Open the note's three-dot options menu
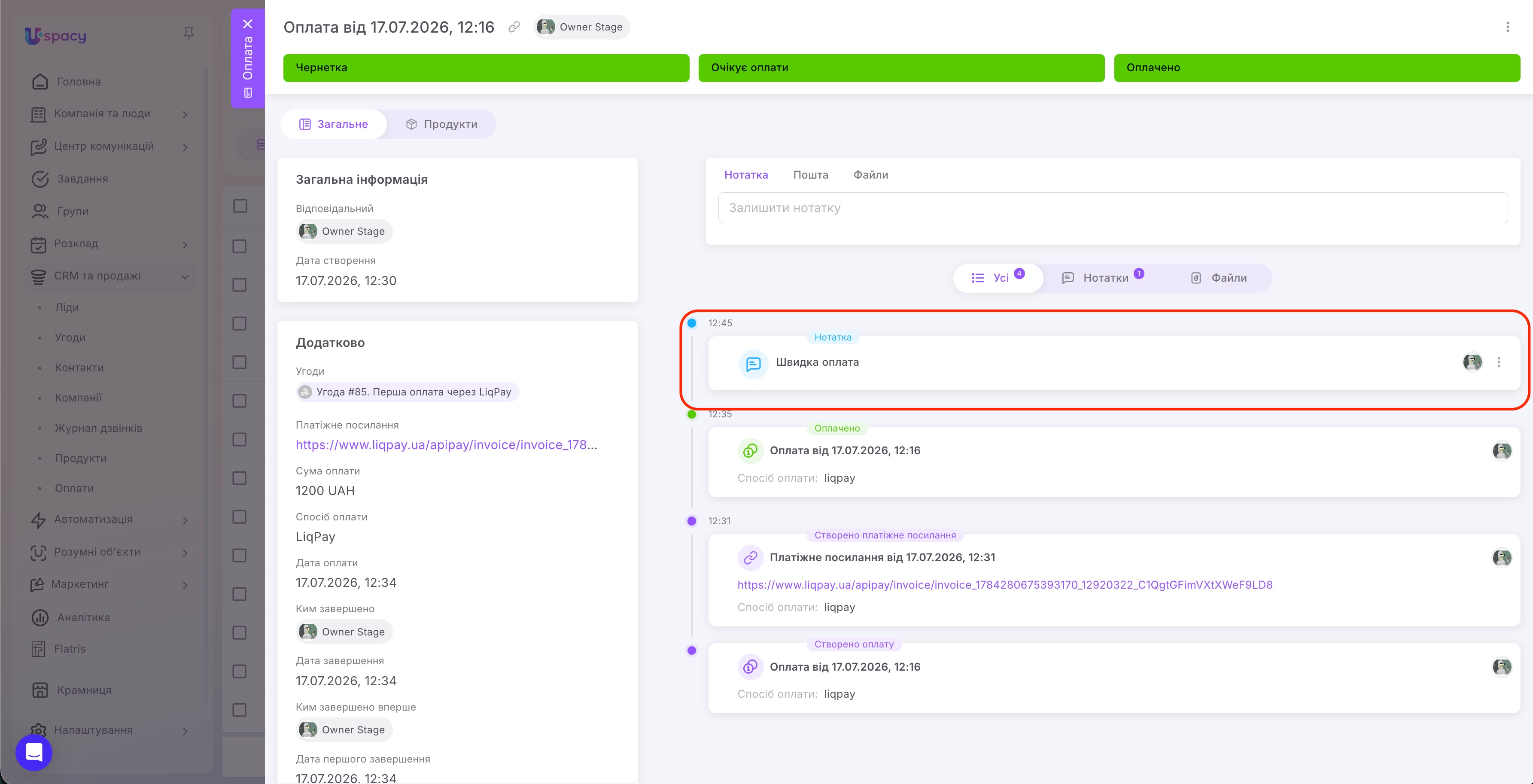 pos(1499,362)
